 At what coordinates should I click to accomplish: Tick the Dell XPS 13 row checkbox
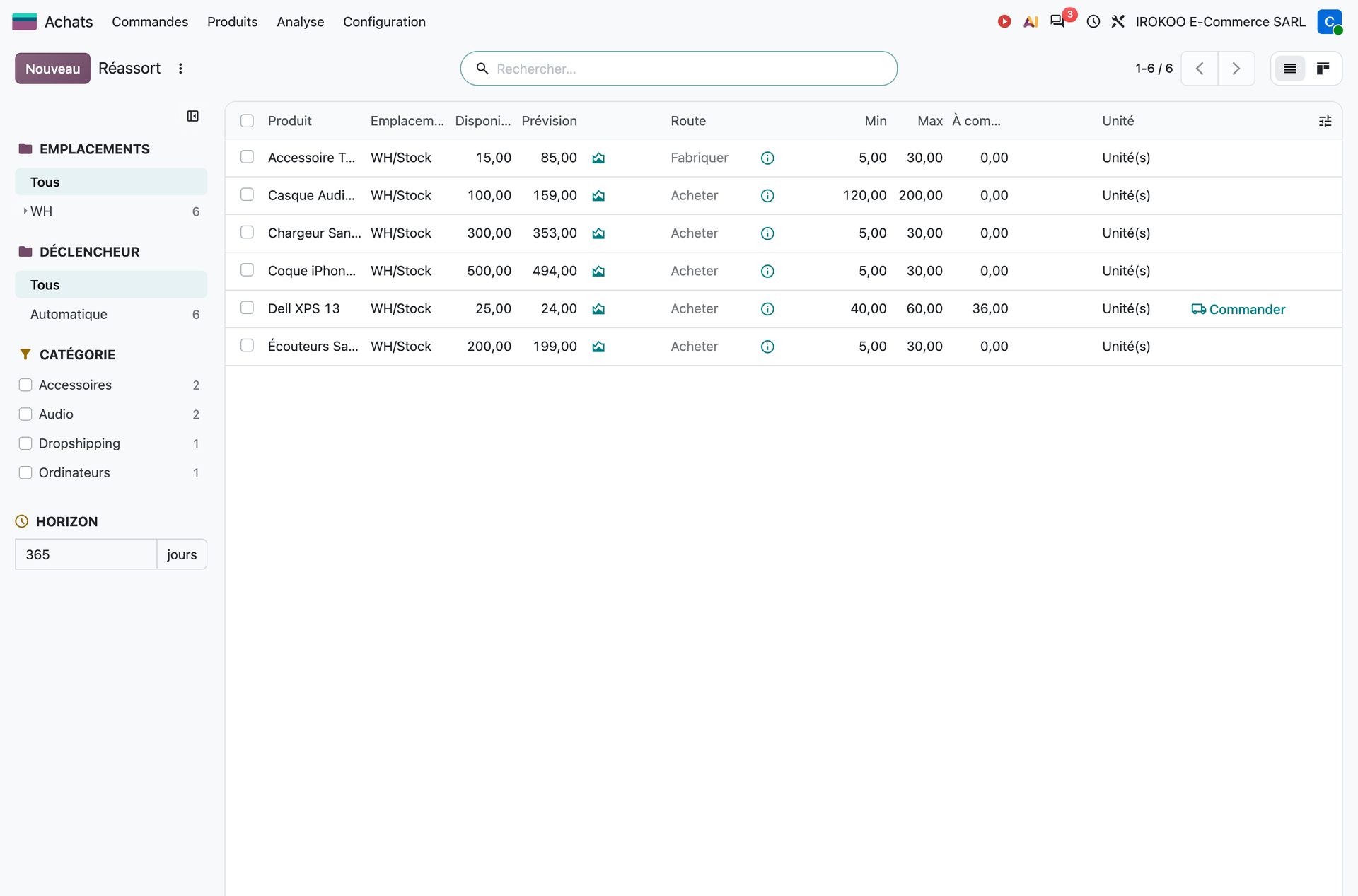[247, 308]
